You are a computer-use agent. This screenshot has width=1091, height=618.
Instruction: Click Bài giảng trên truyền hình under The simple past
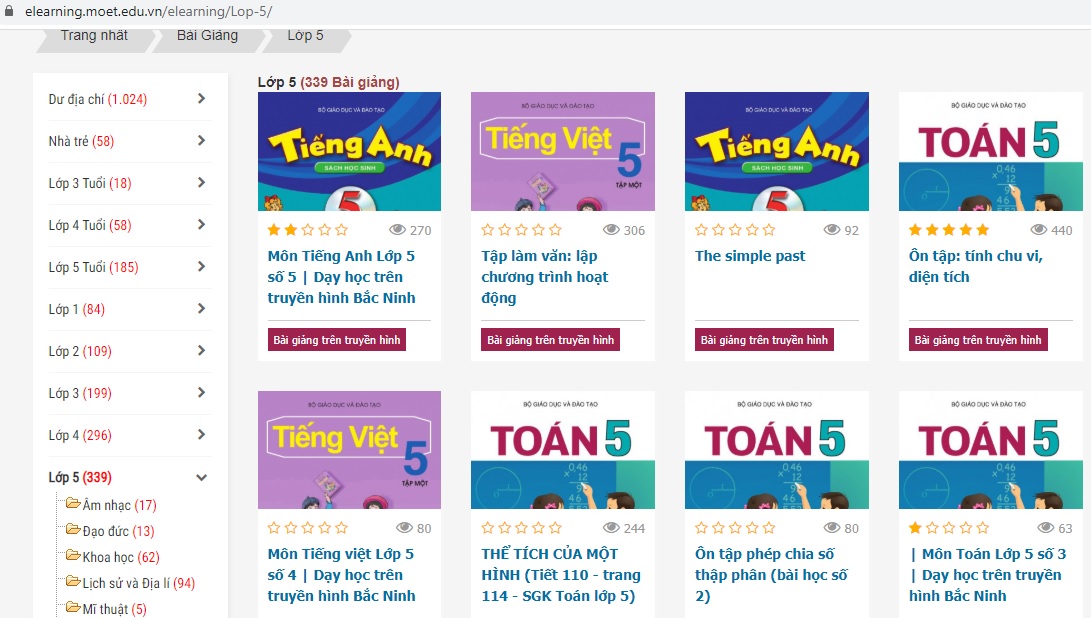764,340
